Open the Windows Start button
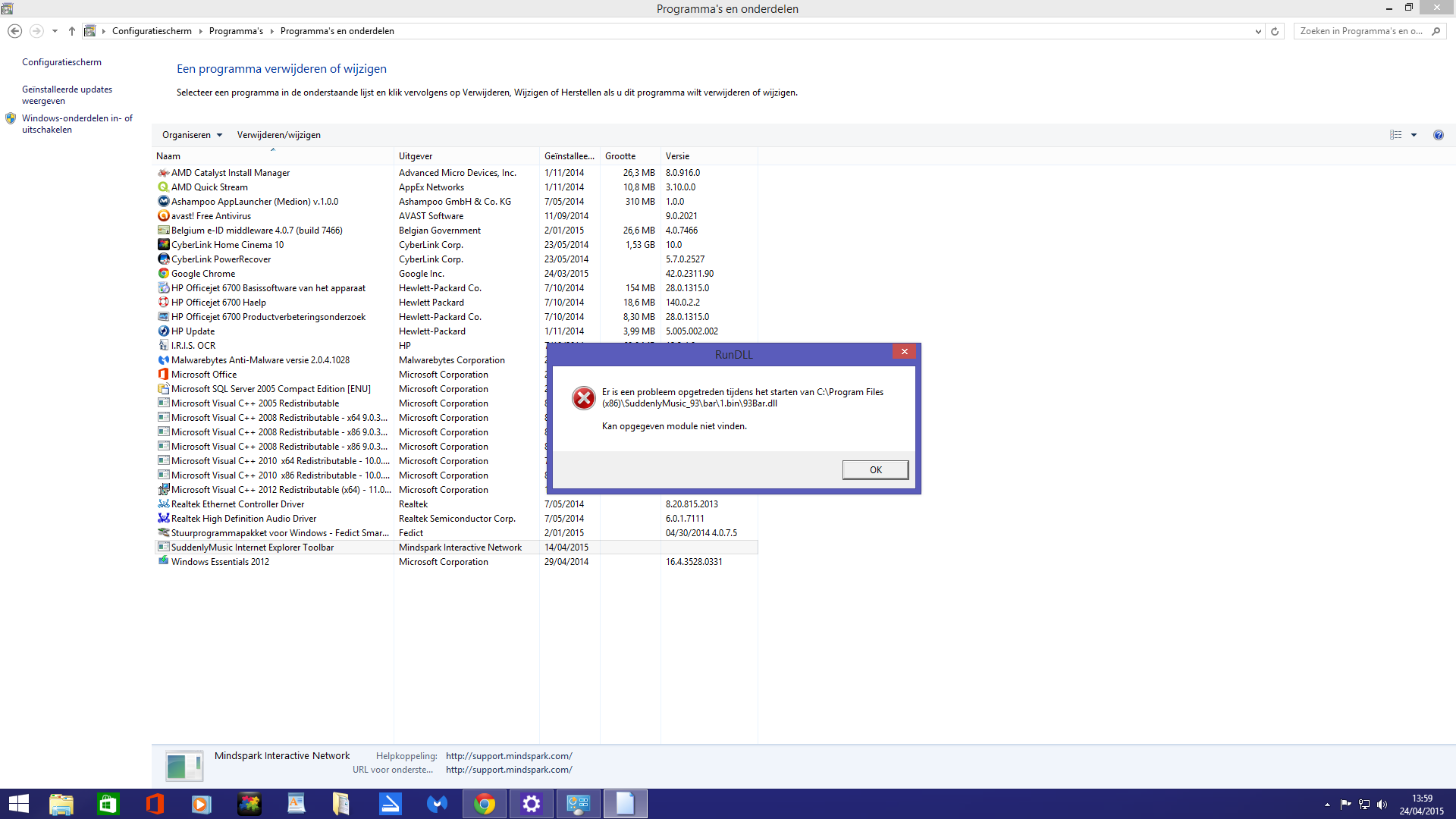 (18, 804)
